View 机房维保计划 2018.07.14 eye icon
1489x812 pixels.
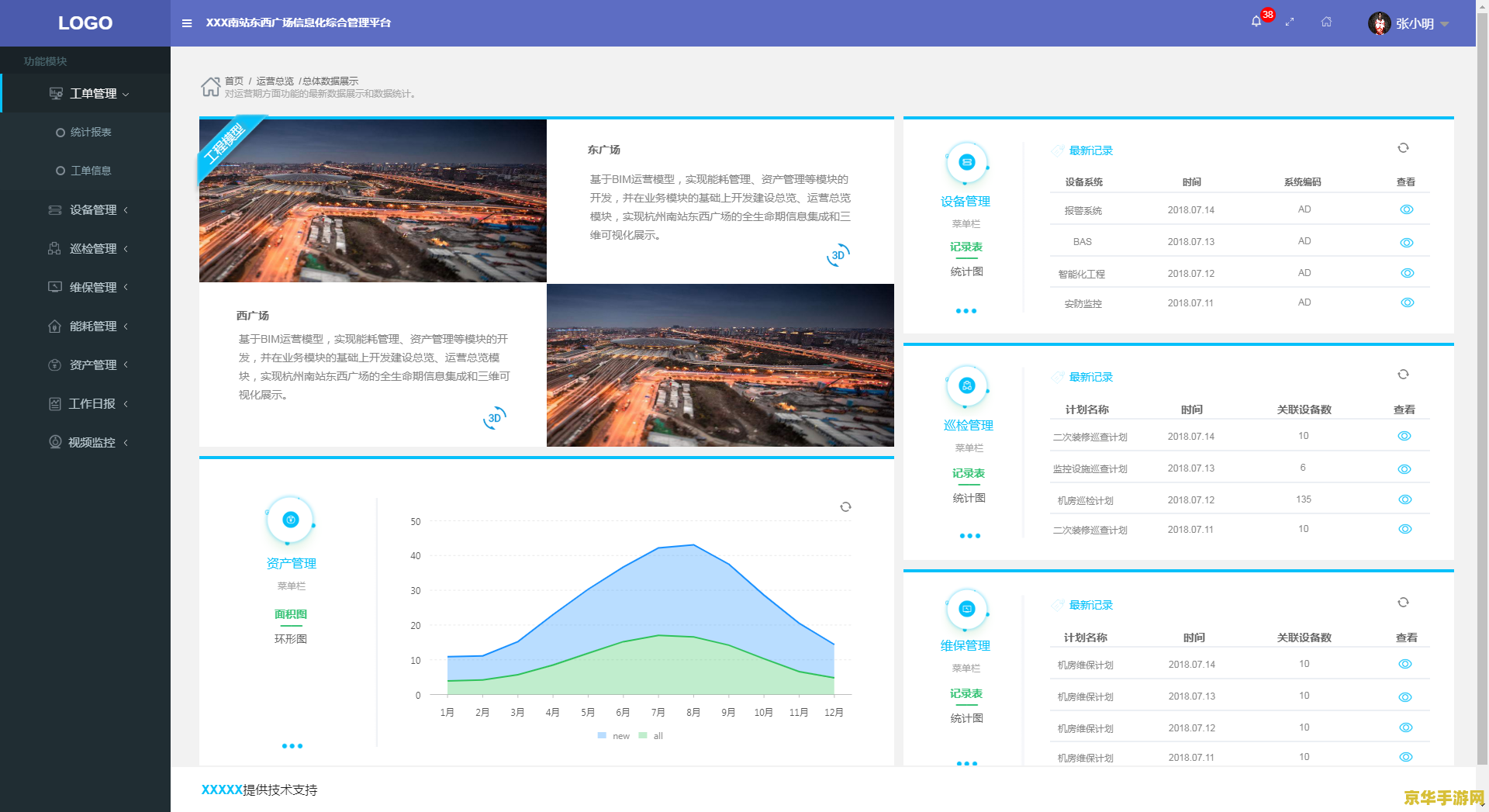pyautogui.click(x=1405, y=664)
